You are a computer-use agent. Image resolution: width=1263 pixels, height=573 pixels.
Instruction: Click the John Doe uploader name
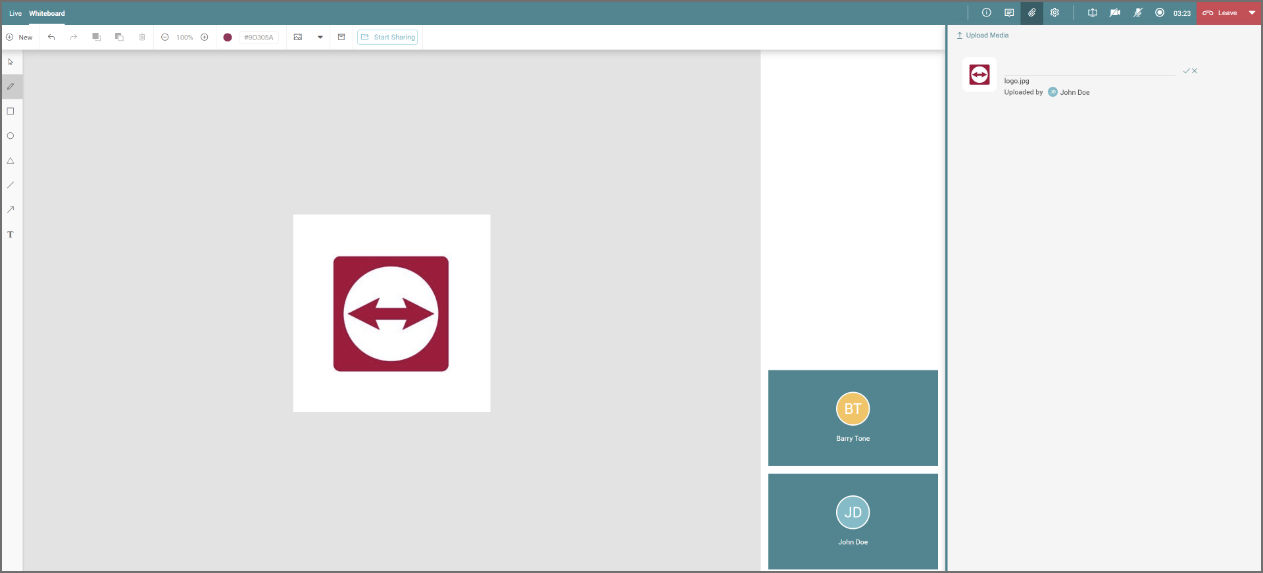click(x=1075, y=92)
